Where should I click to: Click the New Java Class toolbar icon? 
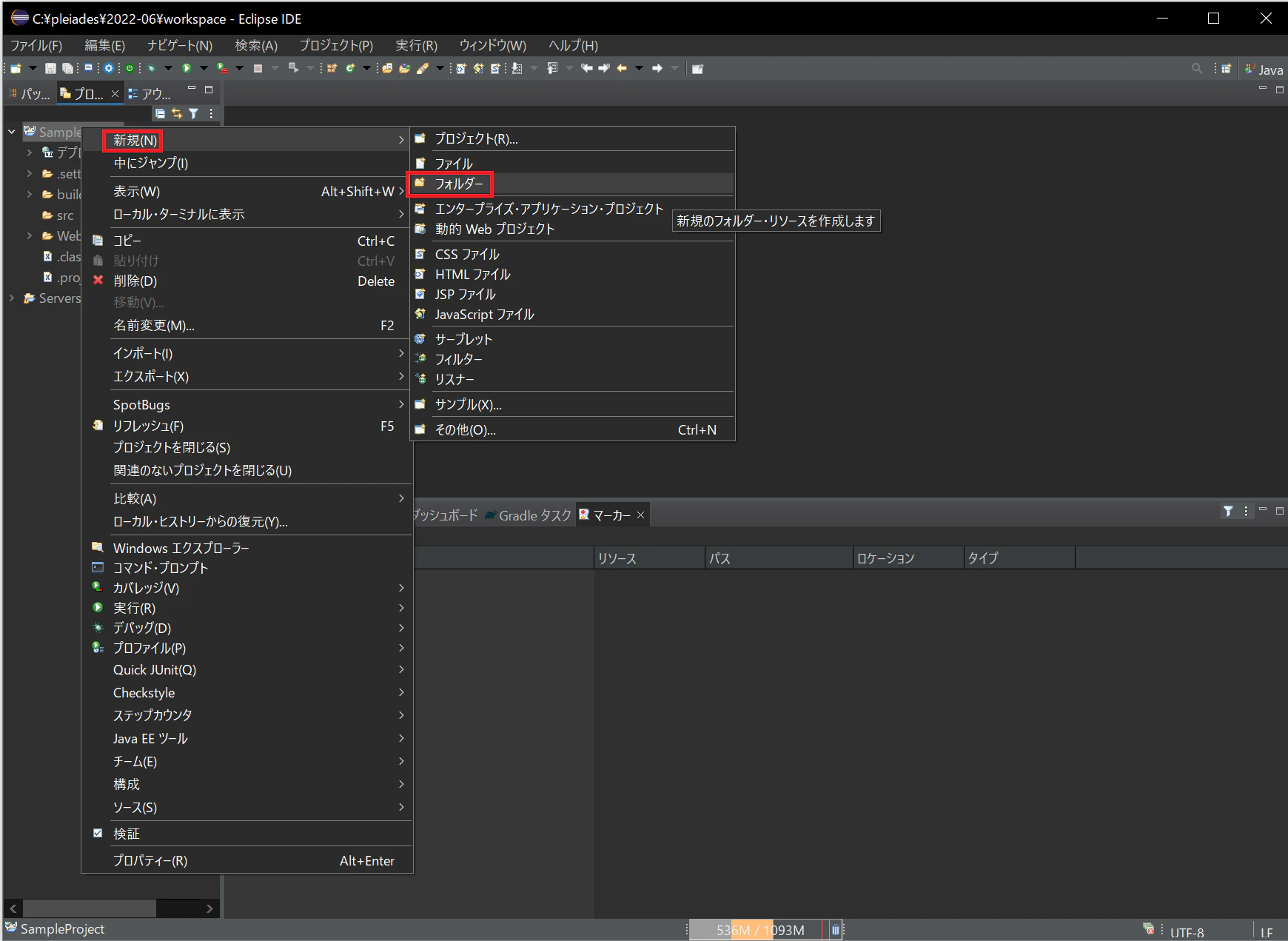click(x=350, y=68)
